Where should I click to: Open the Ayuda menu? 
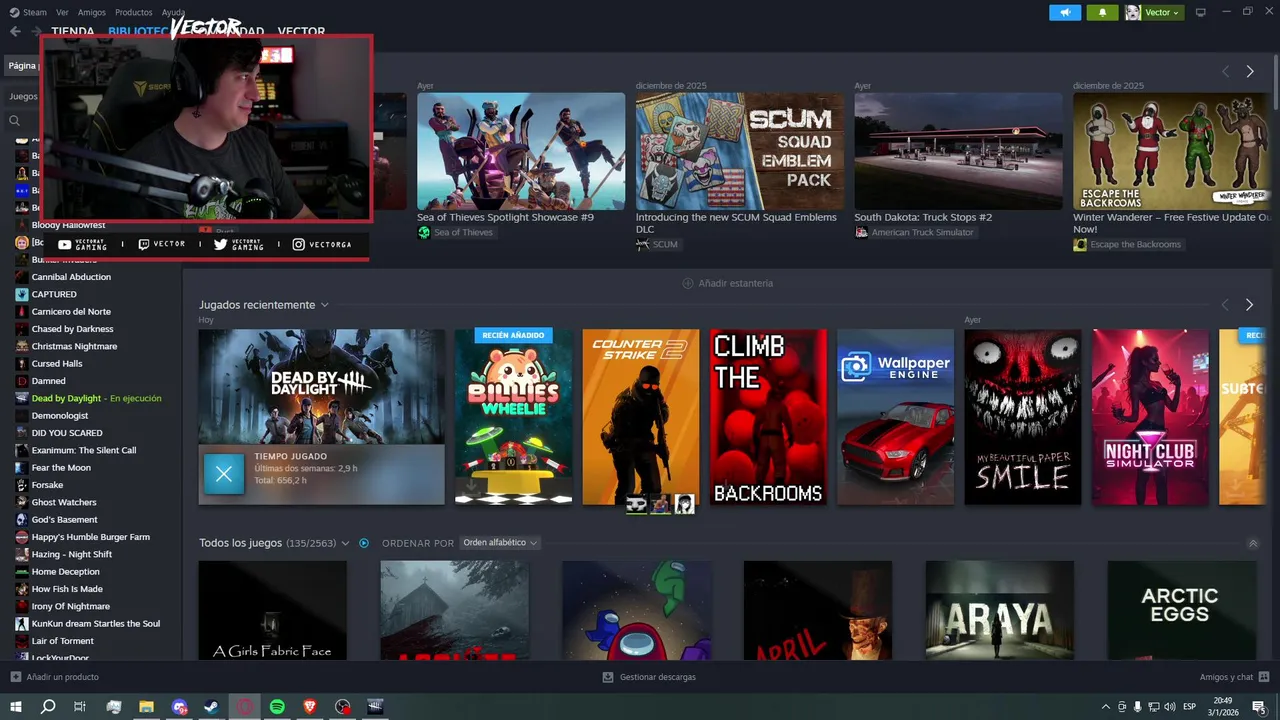tap(173, 12)
